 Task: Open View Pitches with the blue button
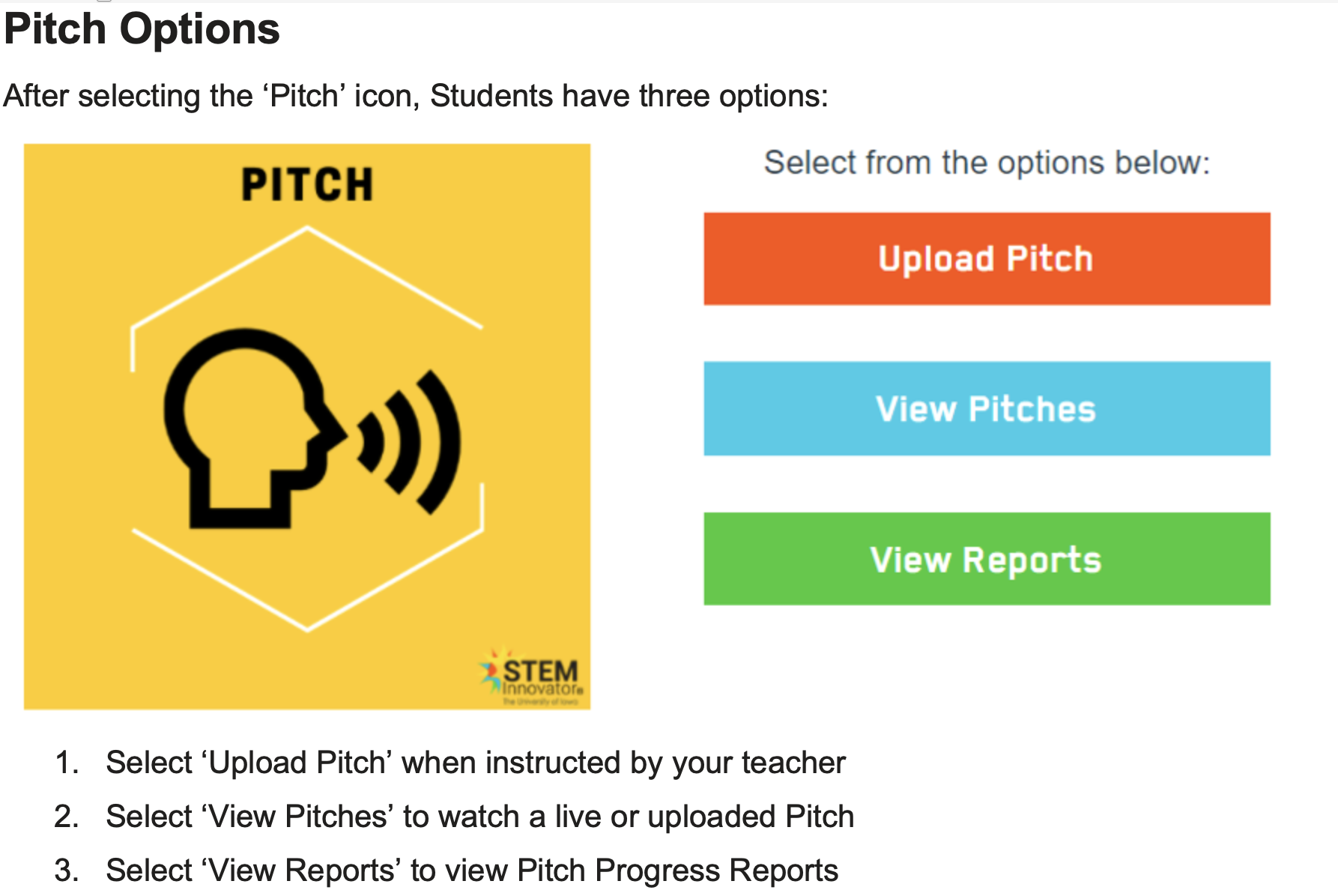point(986,409)
